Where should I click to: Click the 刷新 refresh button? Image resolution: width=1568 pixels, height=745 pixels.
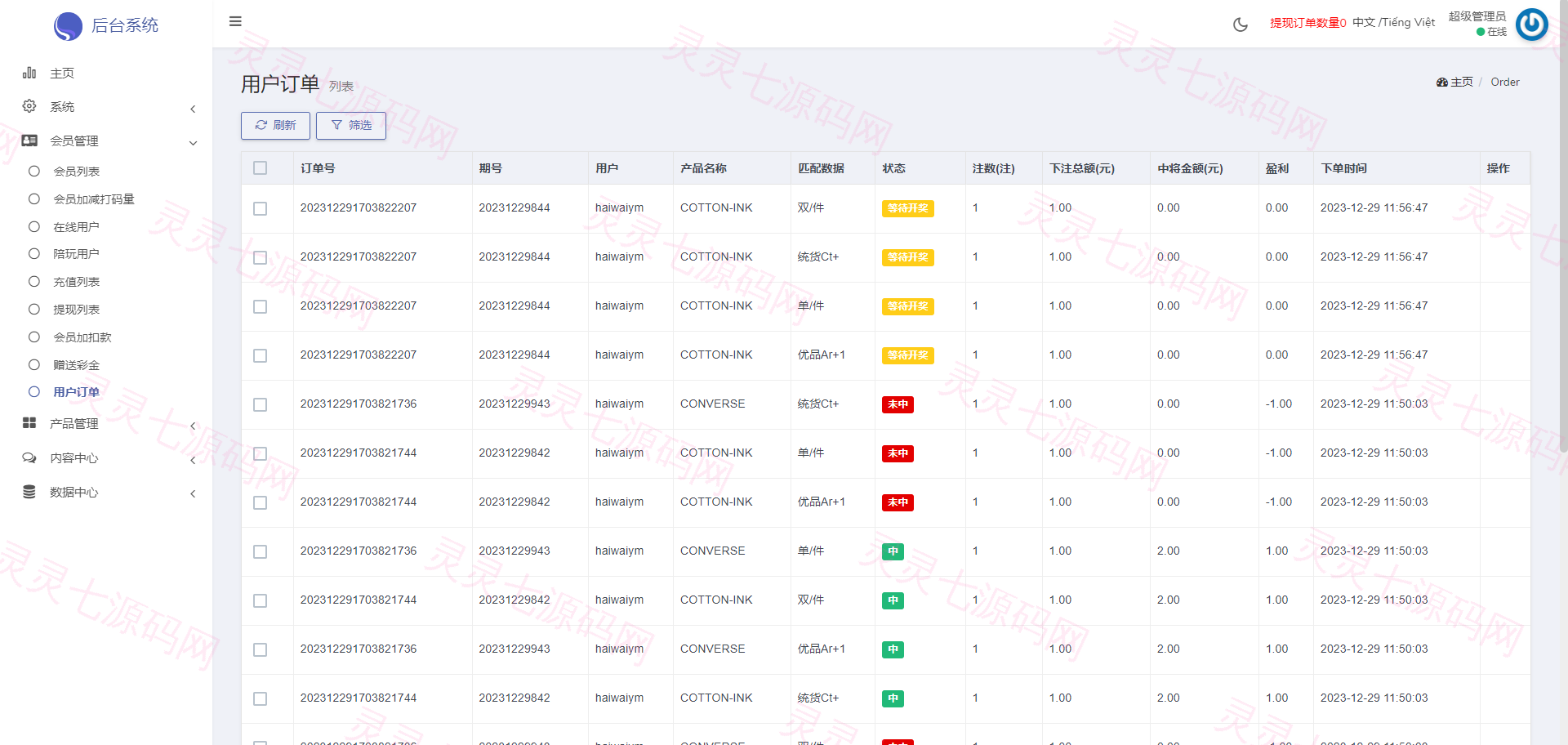point(275,125)
